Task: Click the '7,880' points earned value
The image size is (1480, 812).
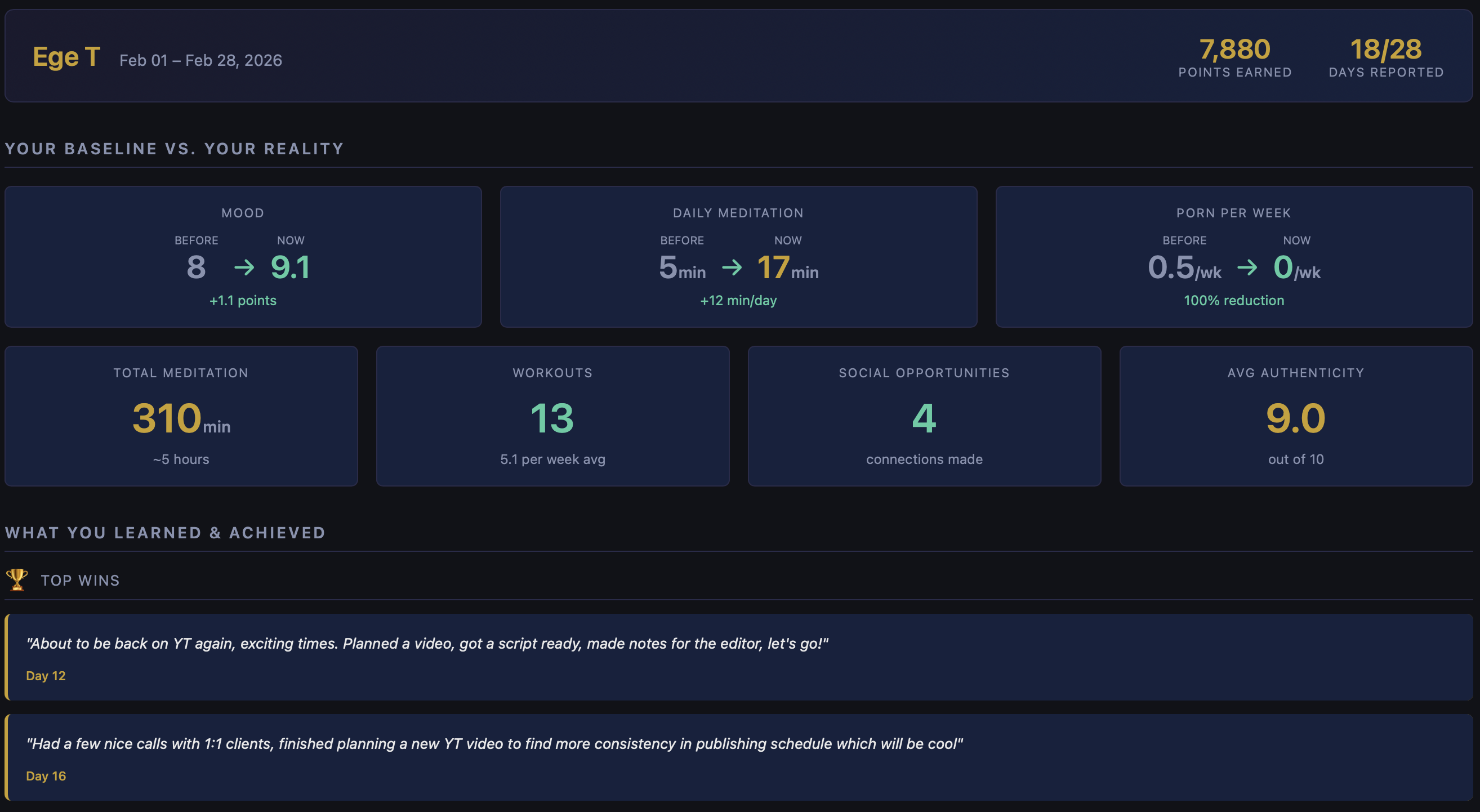Action: pos(1234,49)
